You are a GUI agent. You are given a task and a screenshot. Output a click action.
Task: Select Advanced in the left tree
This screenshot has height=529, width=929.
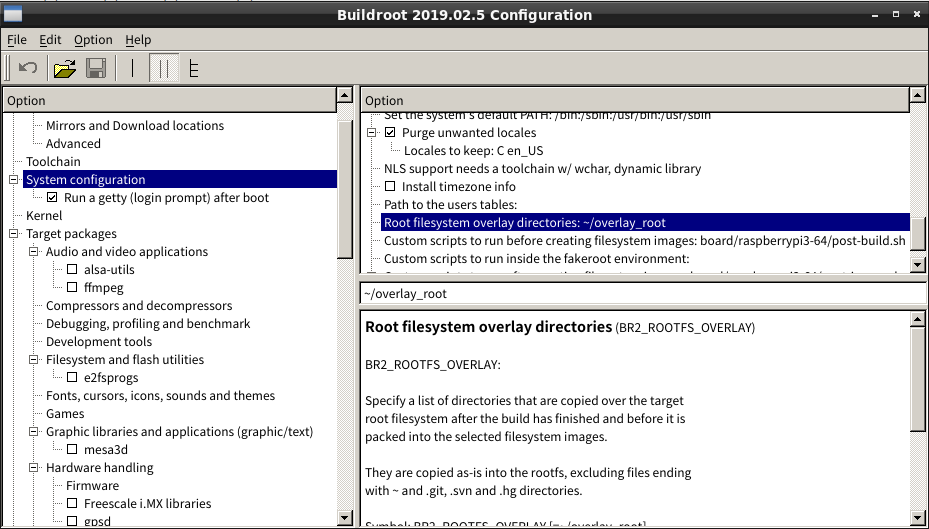point(73,143)
